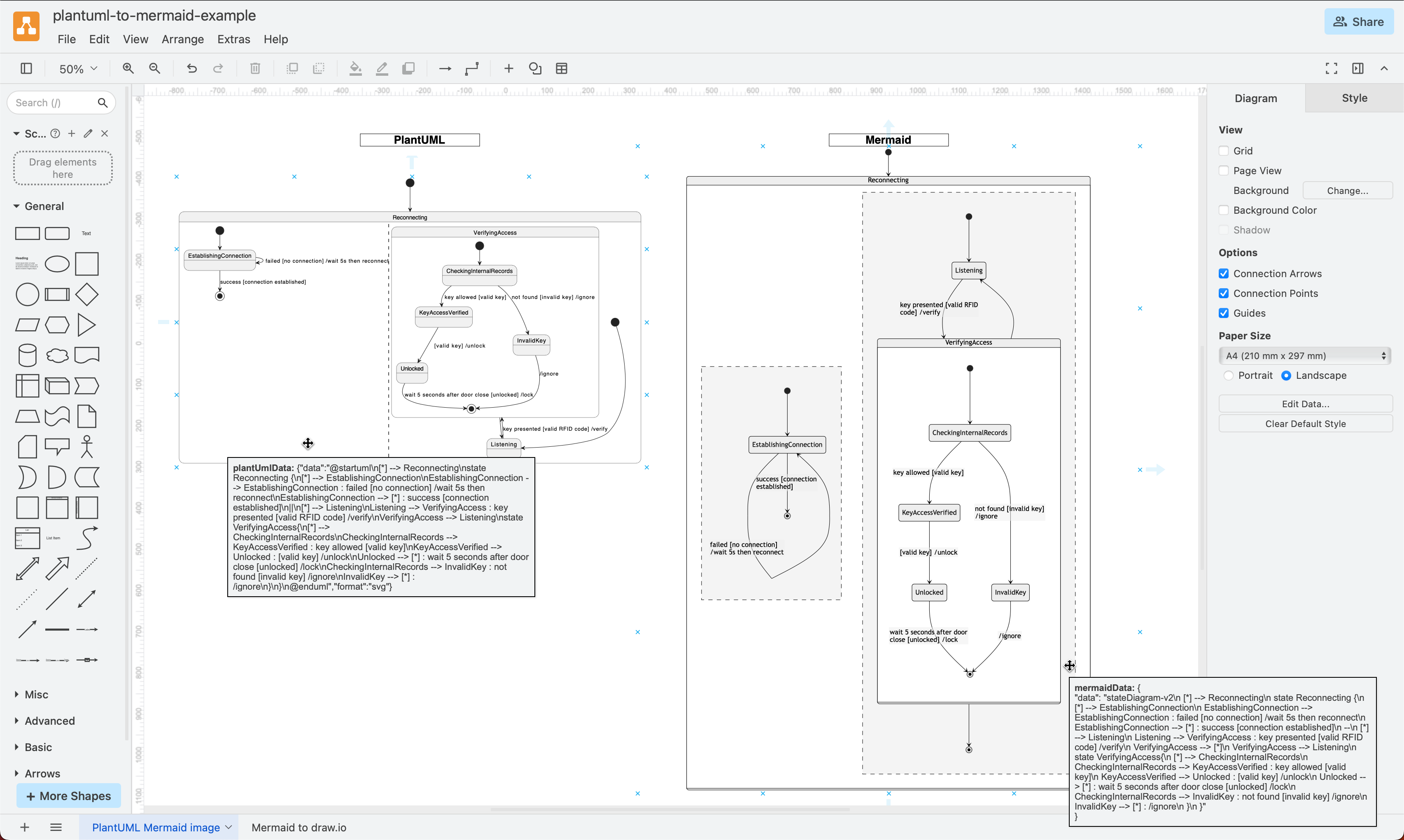Enter fullscreen mode via the fullscreen icon
The image size is (1404, 840).
[x=1331, y=68]
